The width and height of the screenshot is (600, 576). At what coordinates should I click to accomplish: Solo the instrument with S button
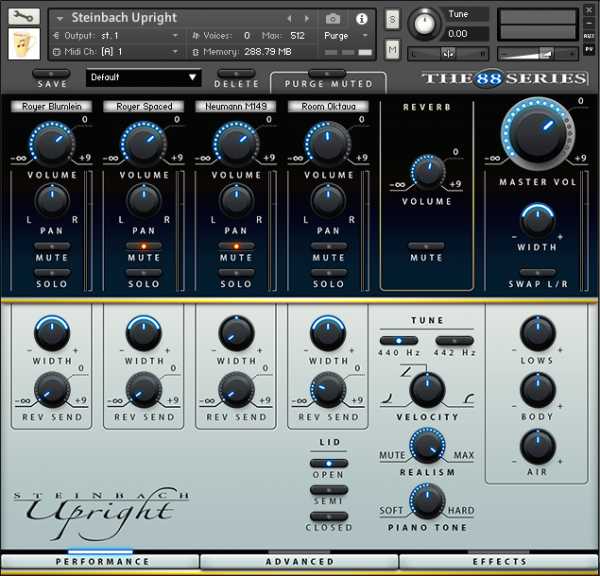click(x=392, y=19)
